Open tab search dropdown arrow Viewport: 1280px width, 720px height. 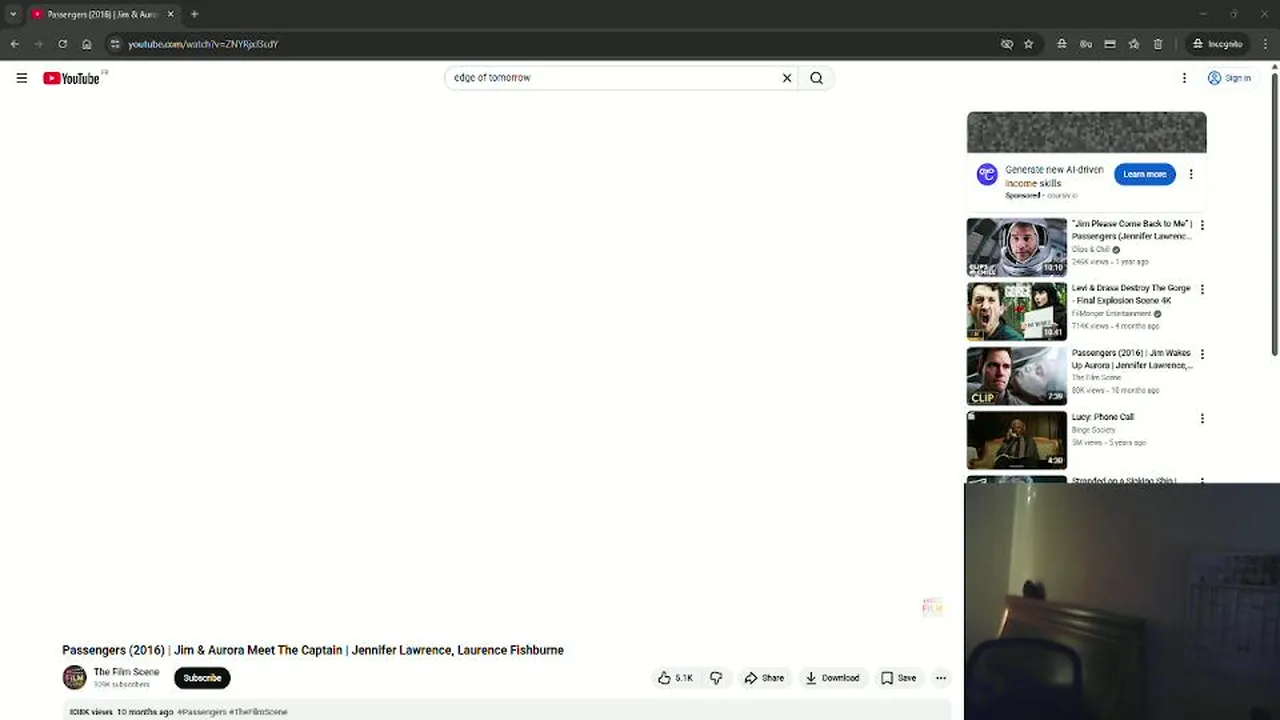[x=13, y=14]
